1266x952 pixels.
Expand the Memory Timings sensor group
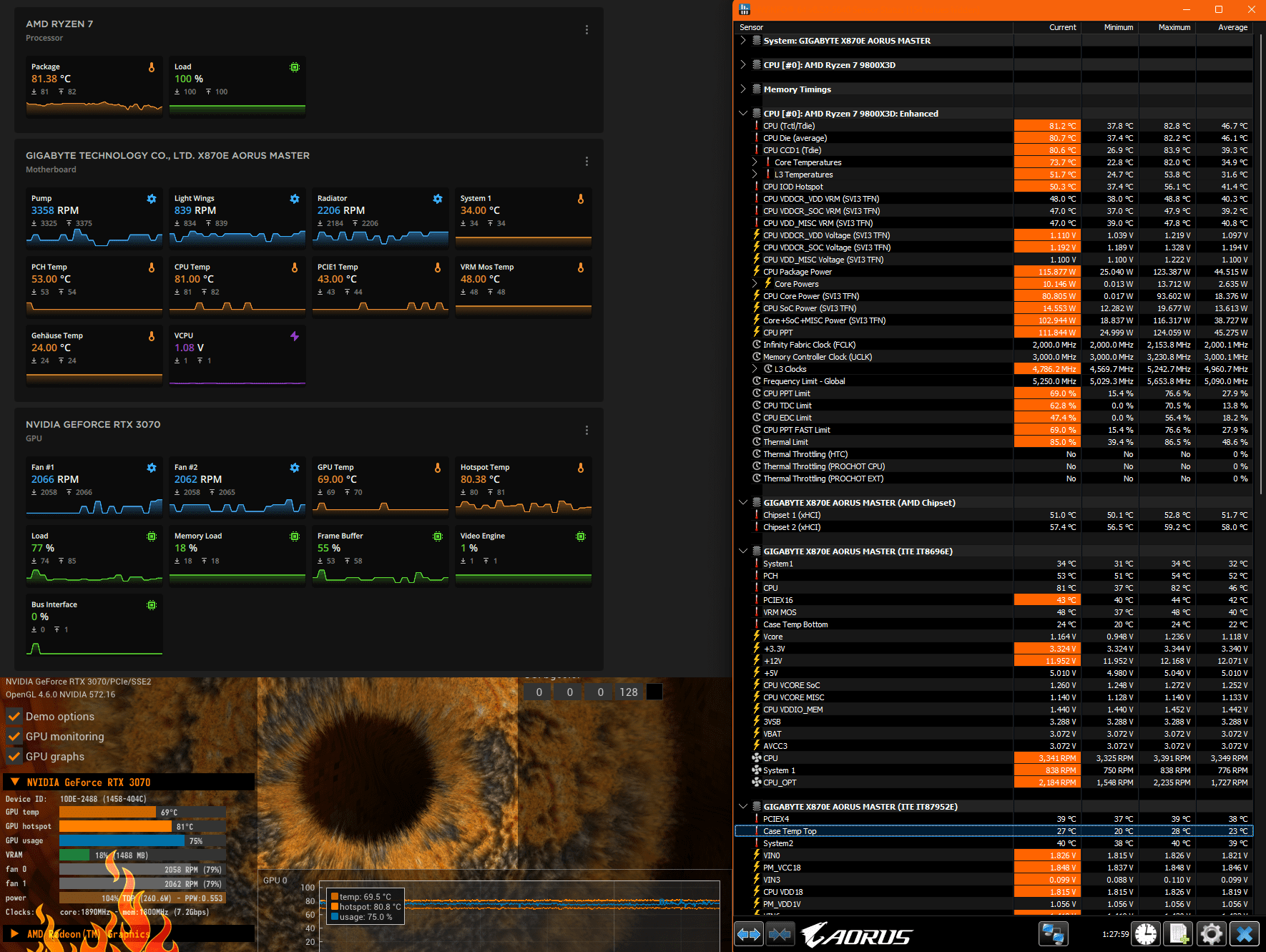point(743,89)
